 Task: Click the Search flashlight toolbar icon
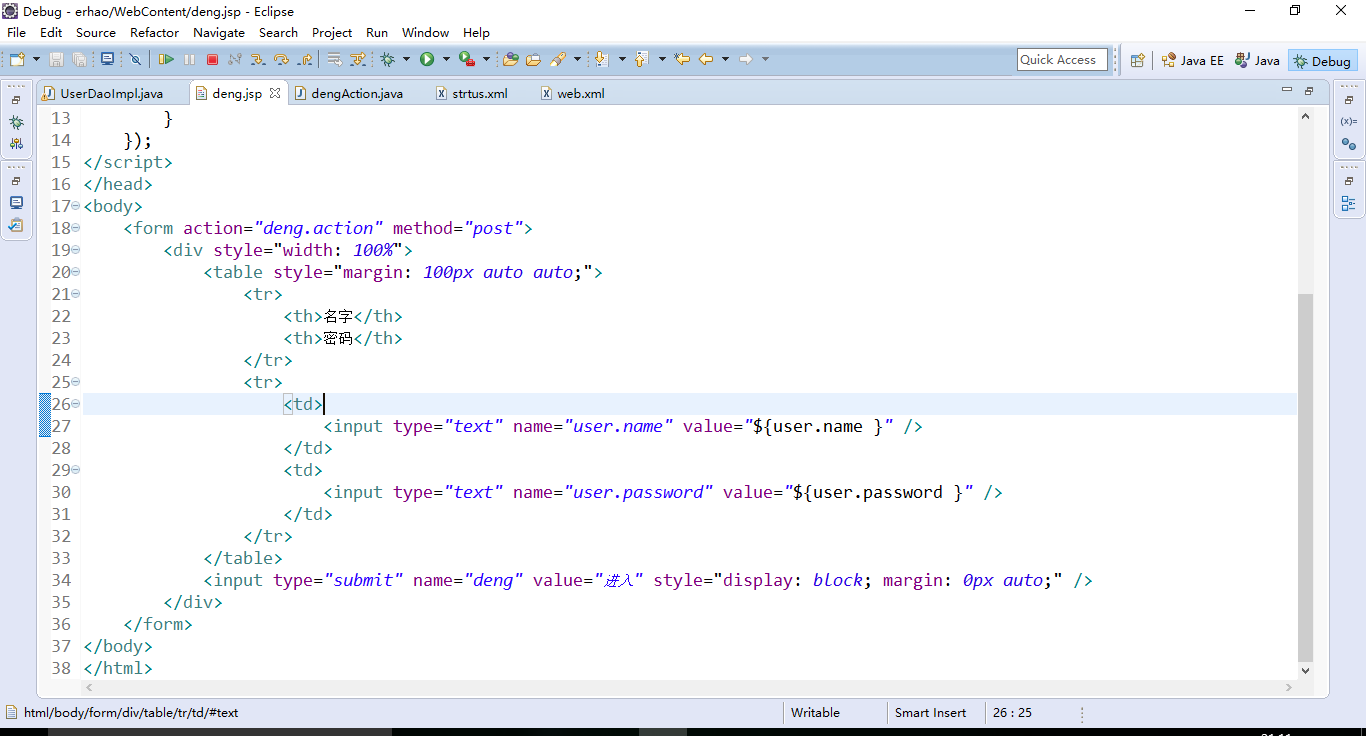(x=558, y=59)
